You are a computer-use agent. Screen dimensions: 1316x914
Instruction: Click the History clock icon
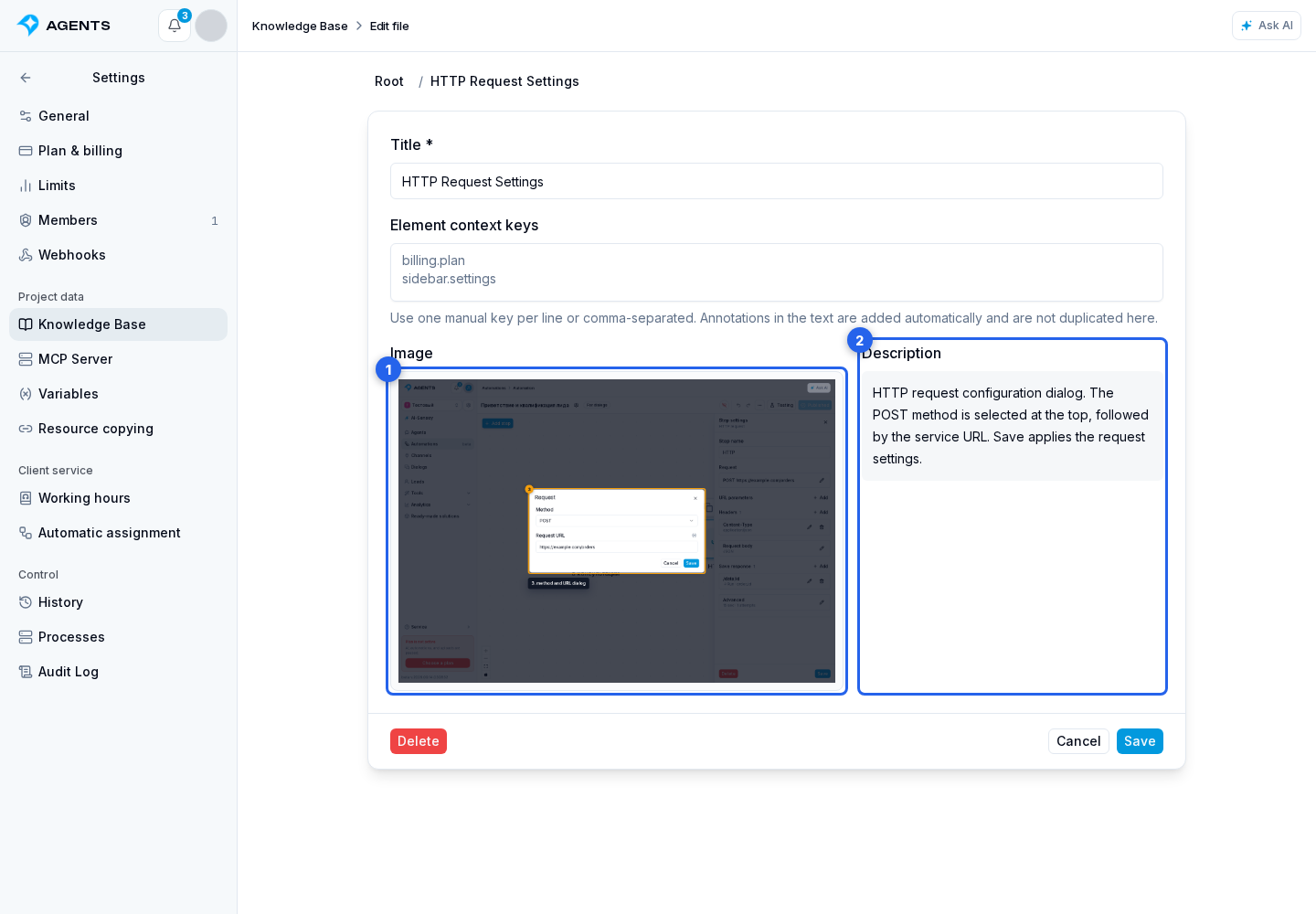tap(26, 602)
